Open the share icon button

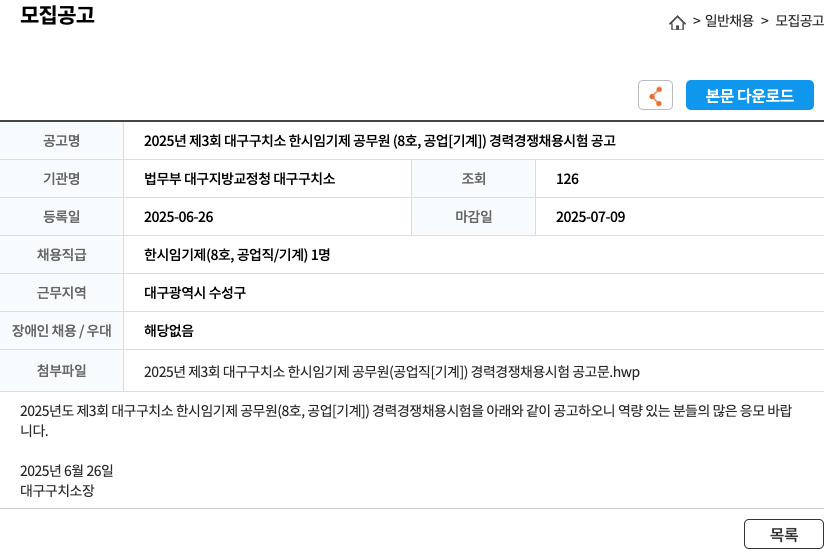tap(655, 95)
